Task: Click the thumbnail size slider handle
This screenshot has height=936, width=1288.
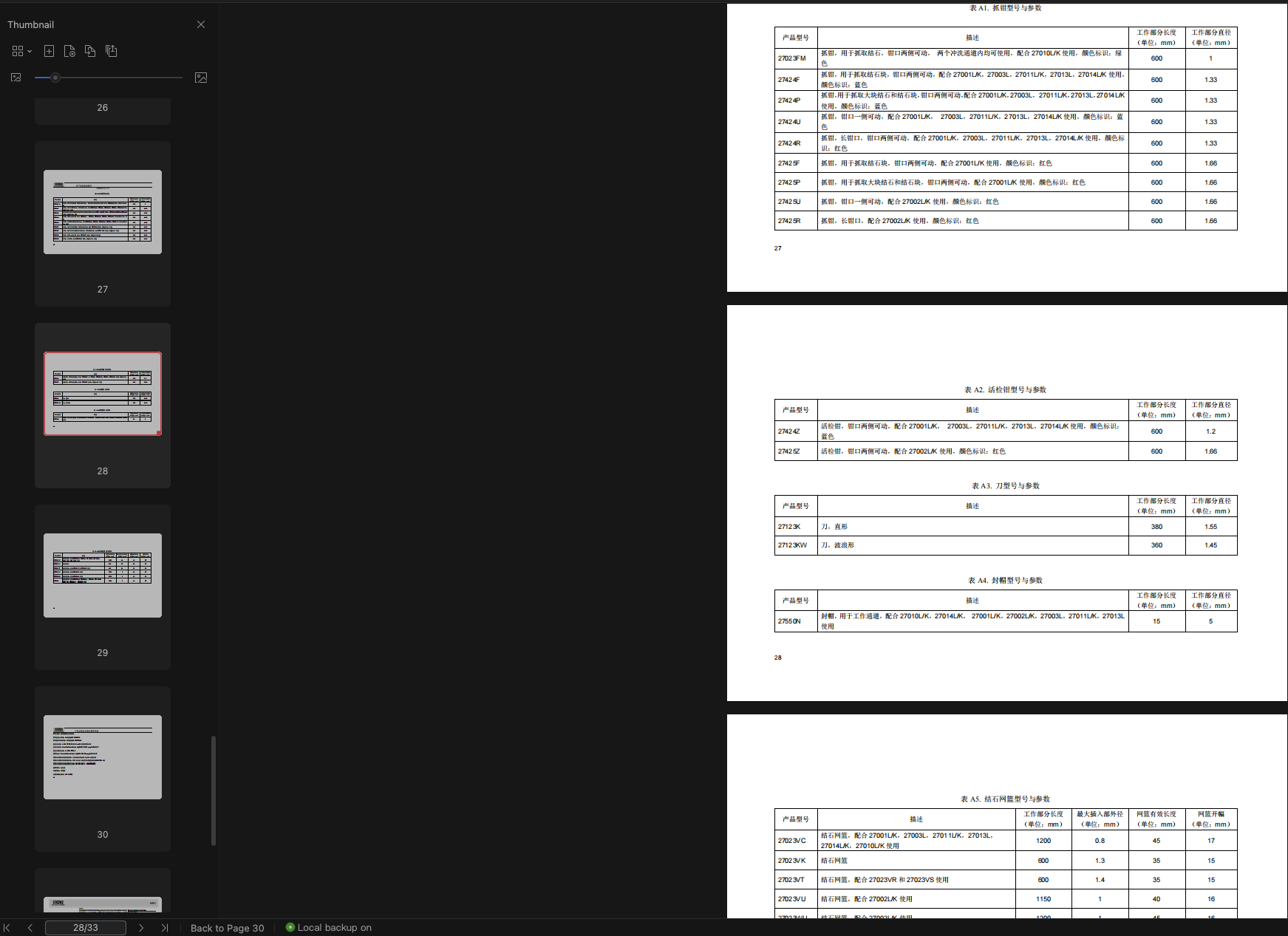Action: (55, 78)
